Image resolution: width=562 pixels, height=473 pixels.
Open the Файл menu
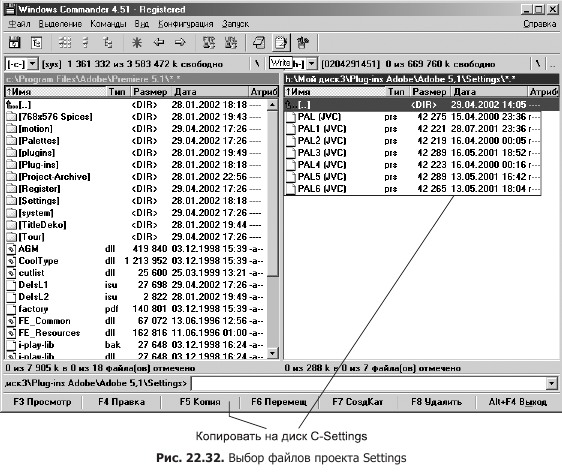19,24
